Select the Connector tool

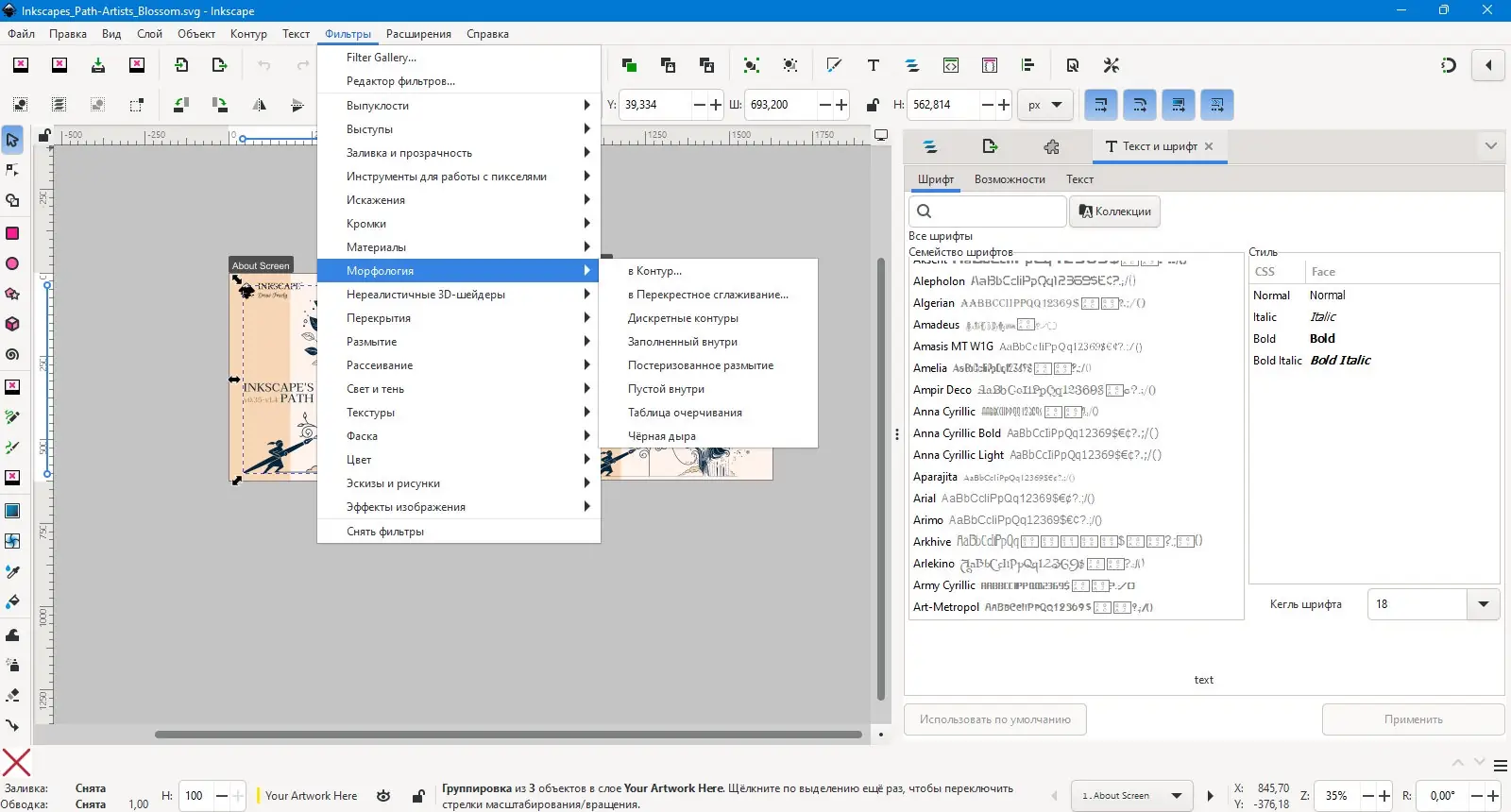(12, 725)
